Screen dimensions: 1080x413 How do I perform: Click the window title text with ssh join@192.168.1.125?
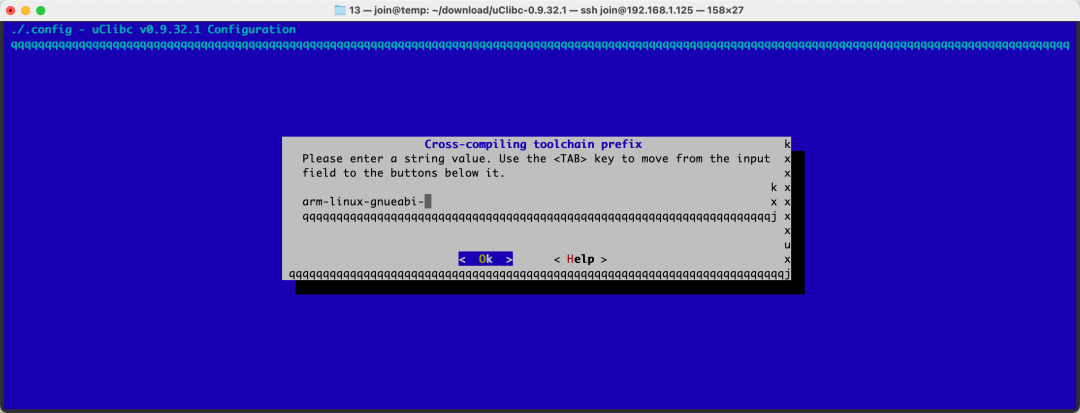pos(547,10)
